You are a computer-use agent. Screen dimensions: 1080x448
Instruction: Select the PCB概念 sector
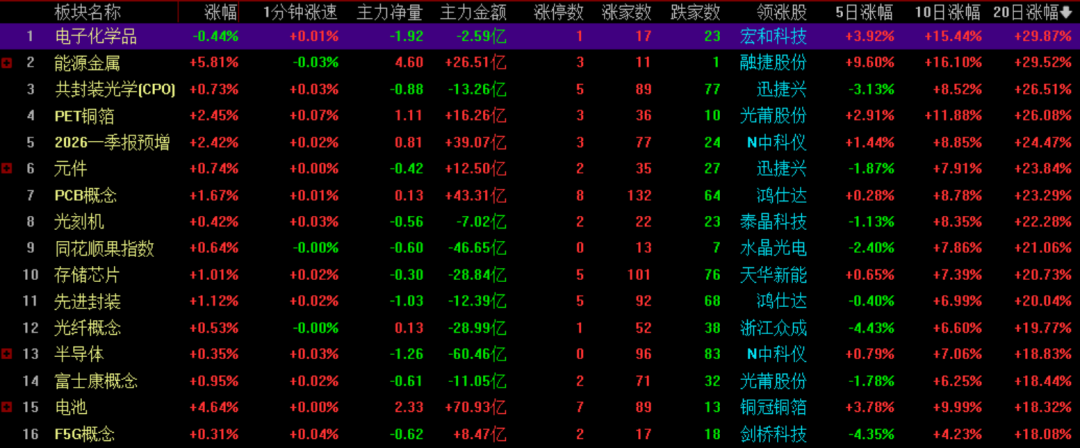coord(85,195)
